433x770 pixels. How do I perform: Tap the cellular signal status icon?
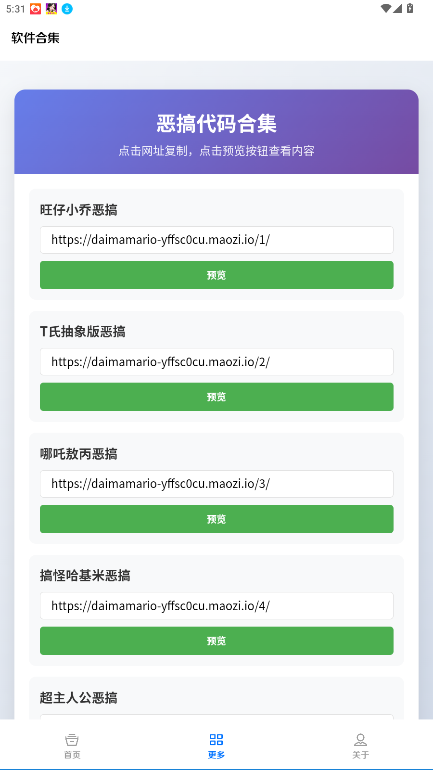point(398,8)
